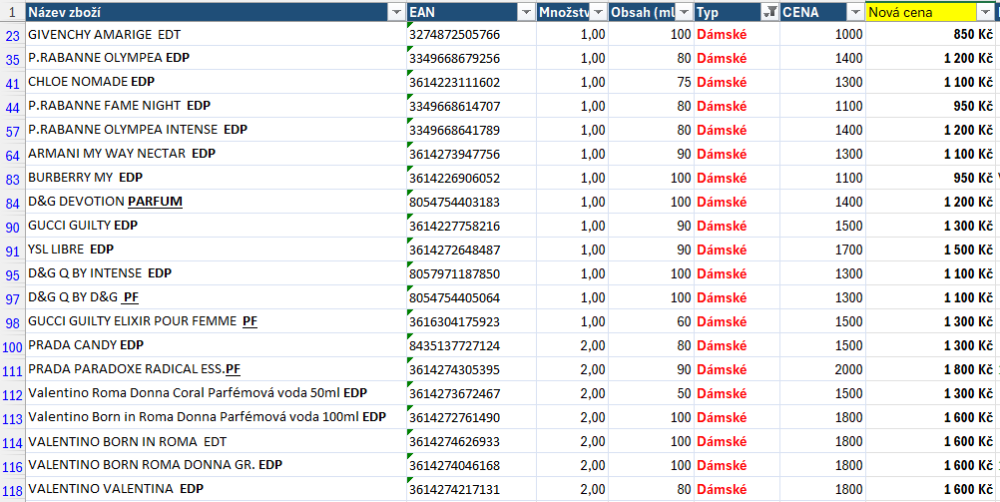
Task: Open the Nová cena filter dropdown
Action: (984, 12)
